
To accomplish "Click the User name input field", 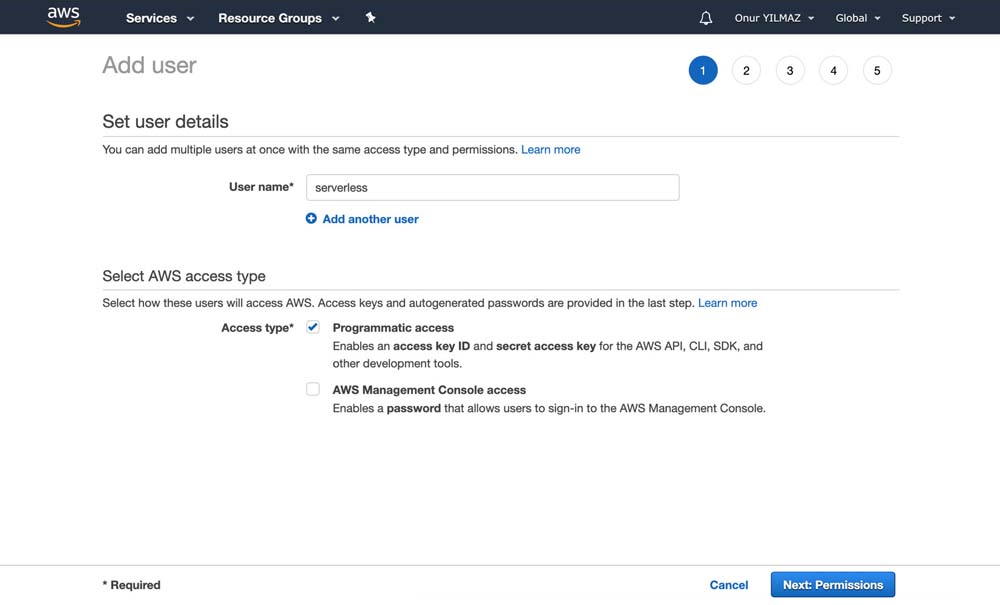I will 493,187.
